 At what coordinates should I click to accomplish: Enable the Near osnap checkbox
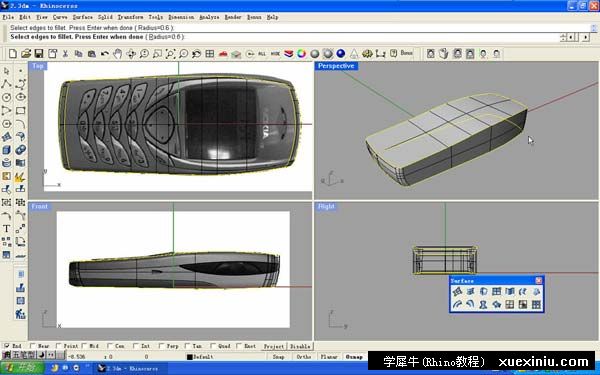click(x=33, y=346)
